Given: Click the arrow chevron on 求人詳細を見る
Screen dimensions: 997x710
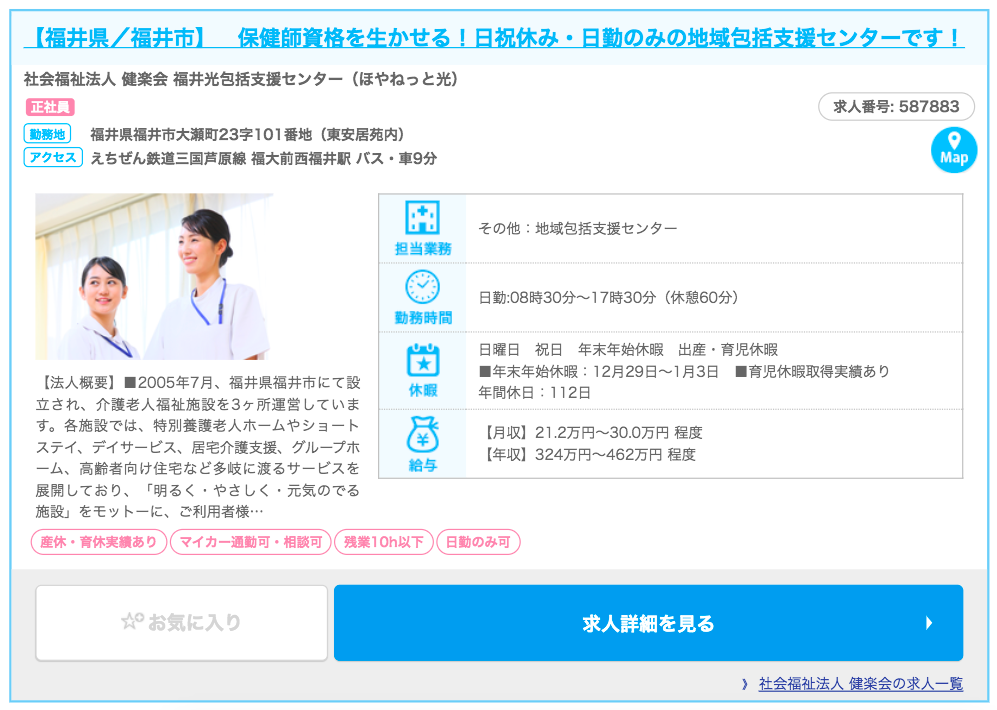Looking at the screenshot, I should pyautogui.click(x=929, y=623).
